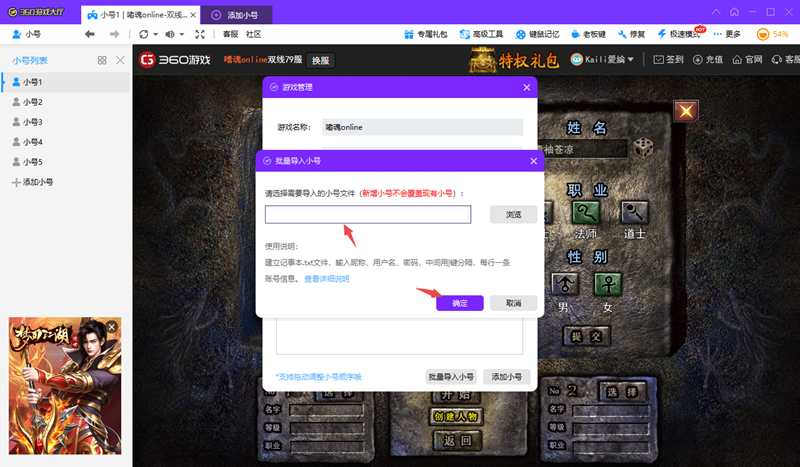This screenshot has width=800, height=467.
Task: Activate 老板键 boss key
Action: click(x=588, y=34)
